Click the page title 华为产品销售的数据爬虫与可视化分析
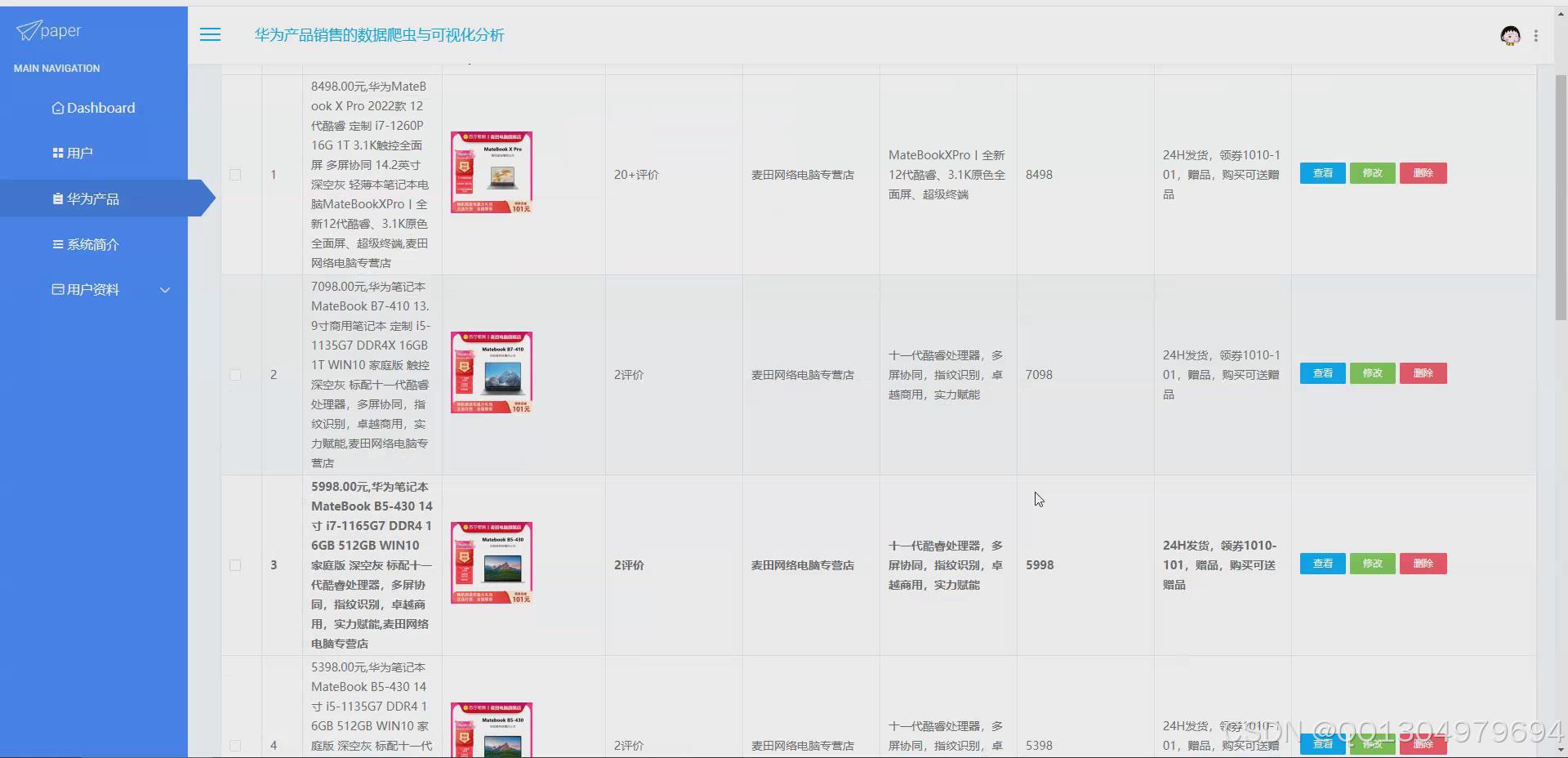The width and height of the screenshot is (1568, 758). click(x=379, y=35)
